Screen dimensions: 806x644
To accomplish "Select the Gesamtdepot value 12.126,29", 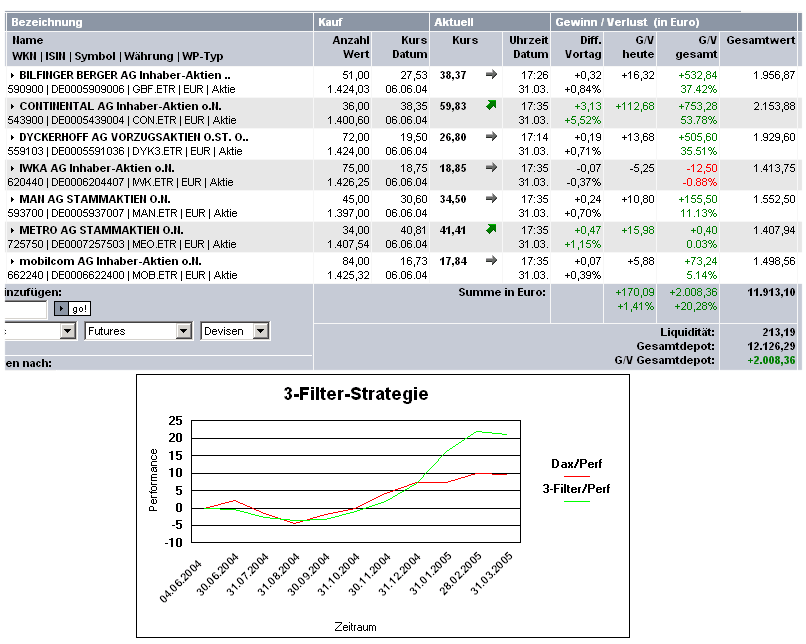I will point(771,346).
